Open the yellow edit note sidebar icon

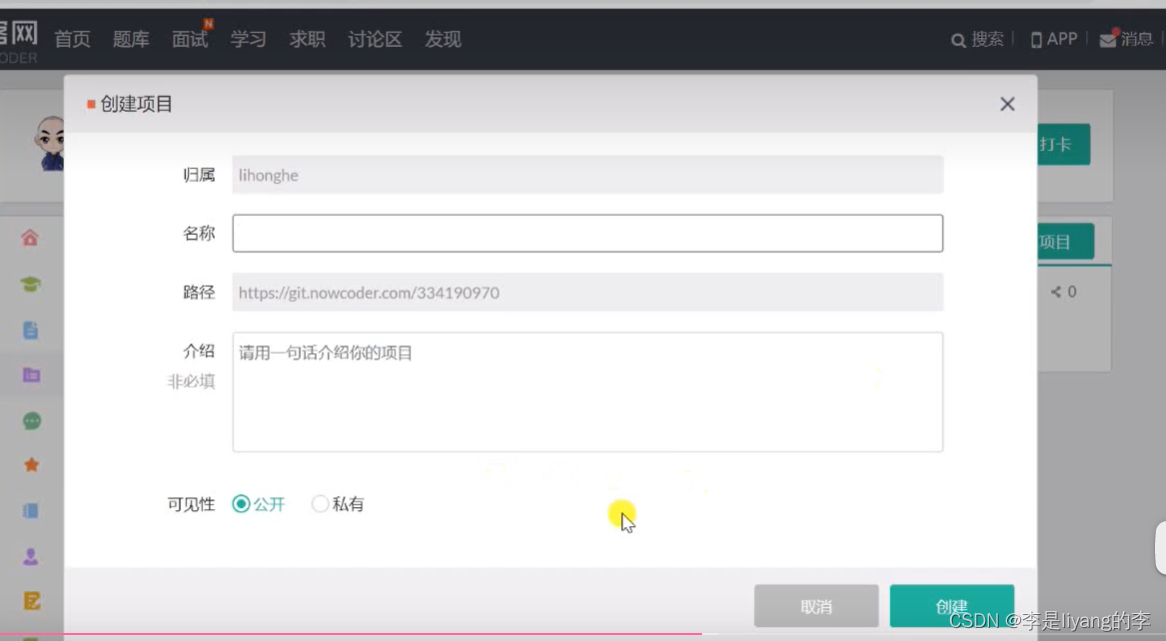pyautogui.click(x=31, y=601)
